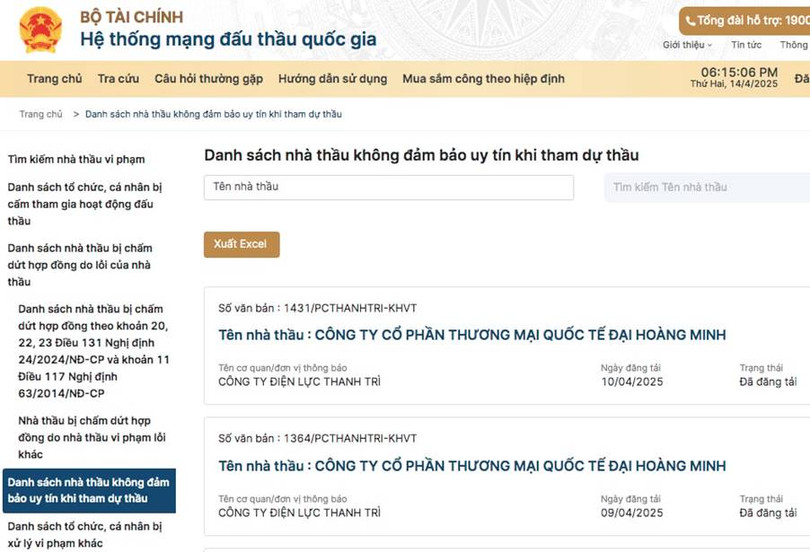The image size is (810, 552).
Task: Open contractor name in document 1364 entry
Action: pyautogui.click(x=471, y=466)
